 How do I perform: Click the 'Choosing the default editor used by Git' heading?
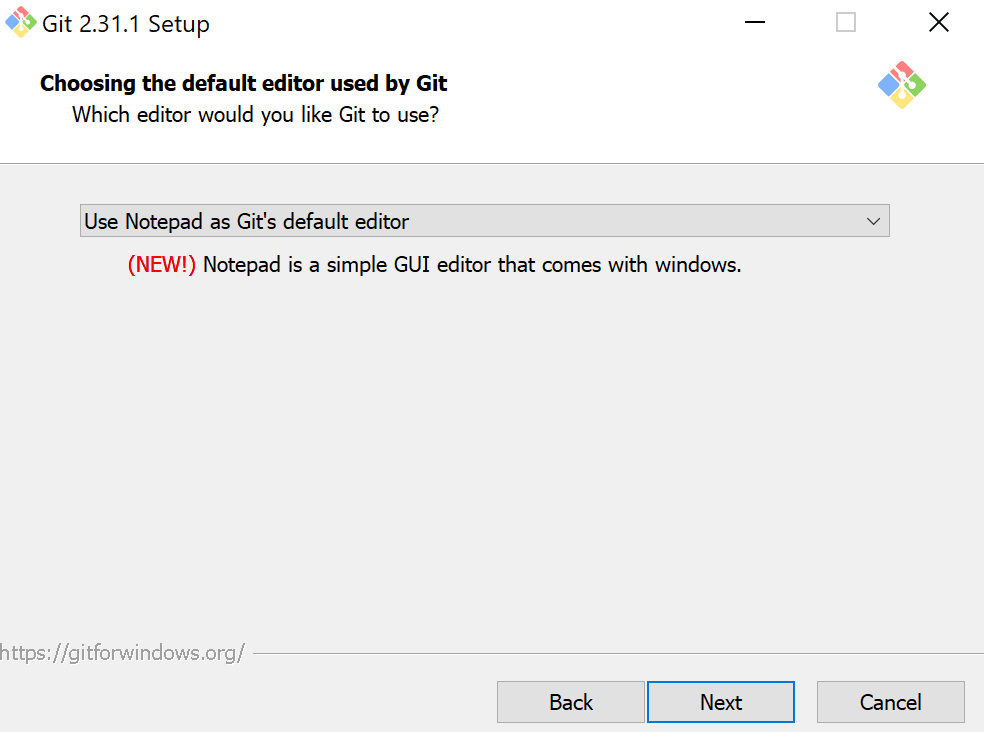pos(243,83)
